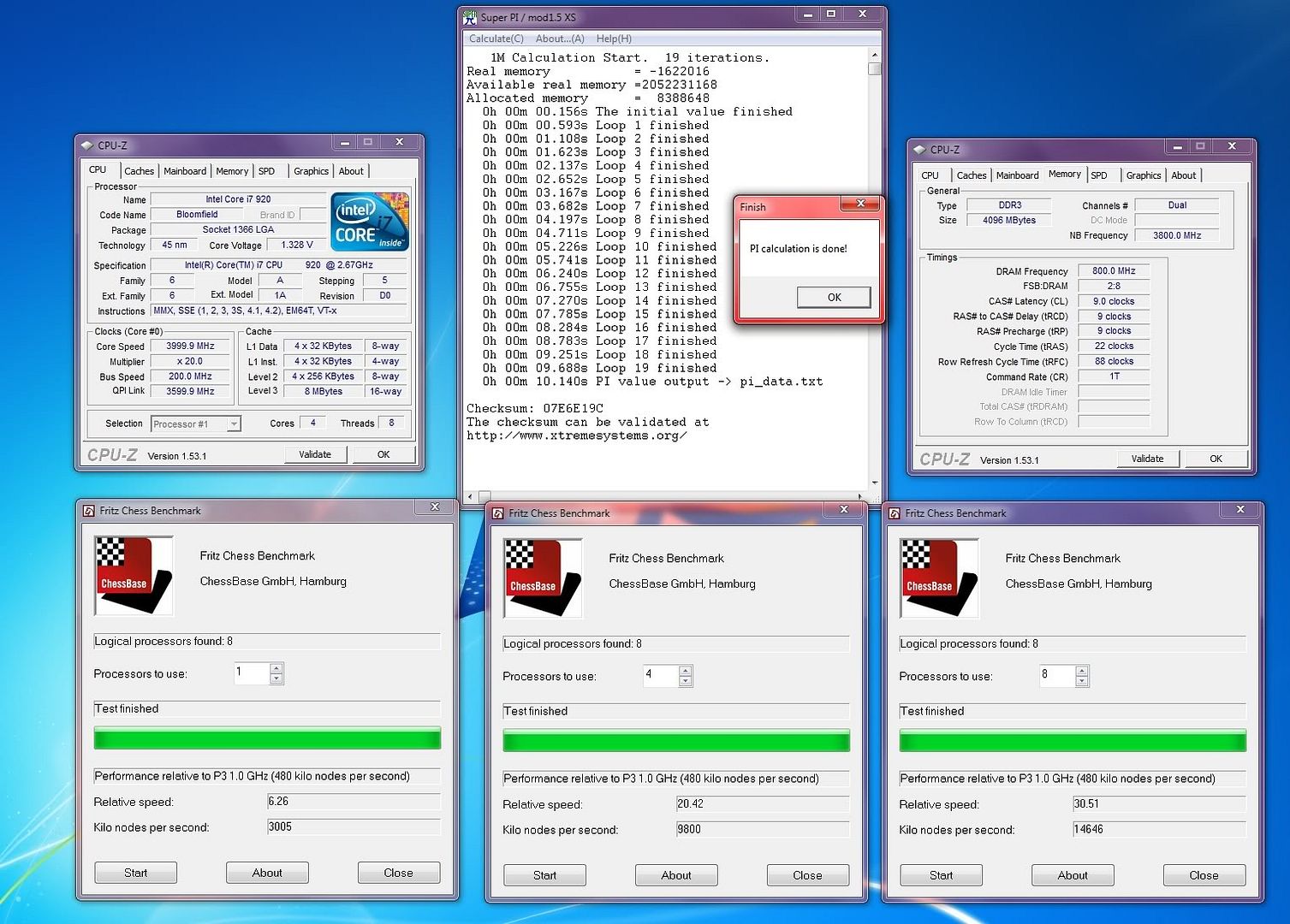Click OK in the PI calculation done dialog

834,297
